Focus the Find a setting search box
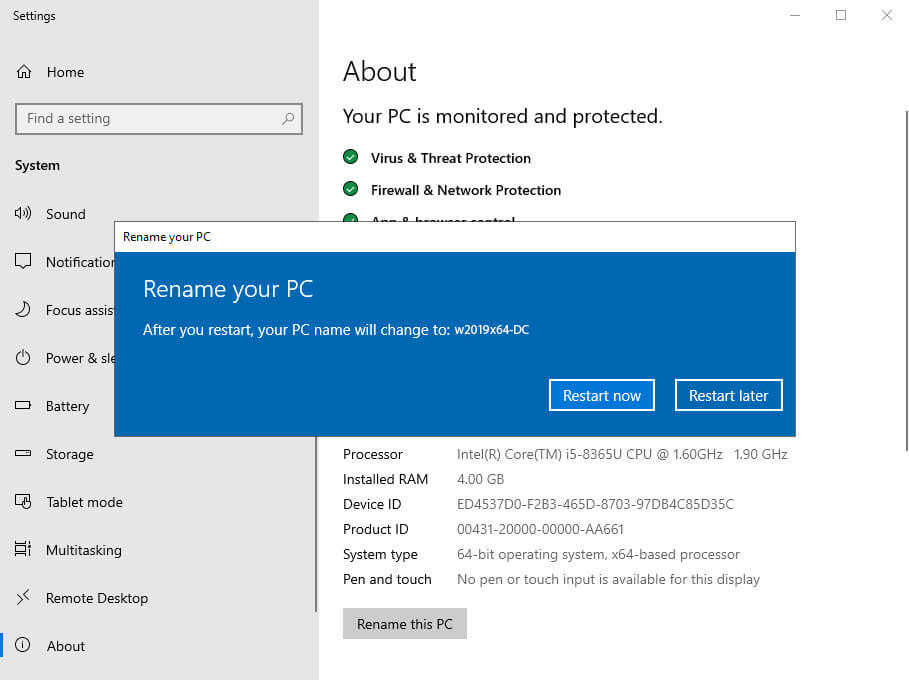The width and height of the screenshot is (909, 680). coord(159,119)
